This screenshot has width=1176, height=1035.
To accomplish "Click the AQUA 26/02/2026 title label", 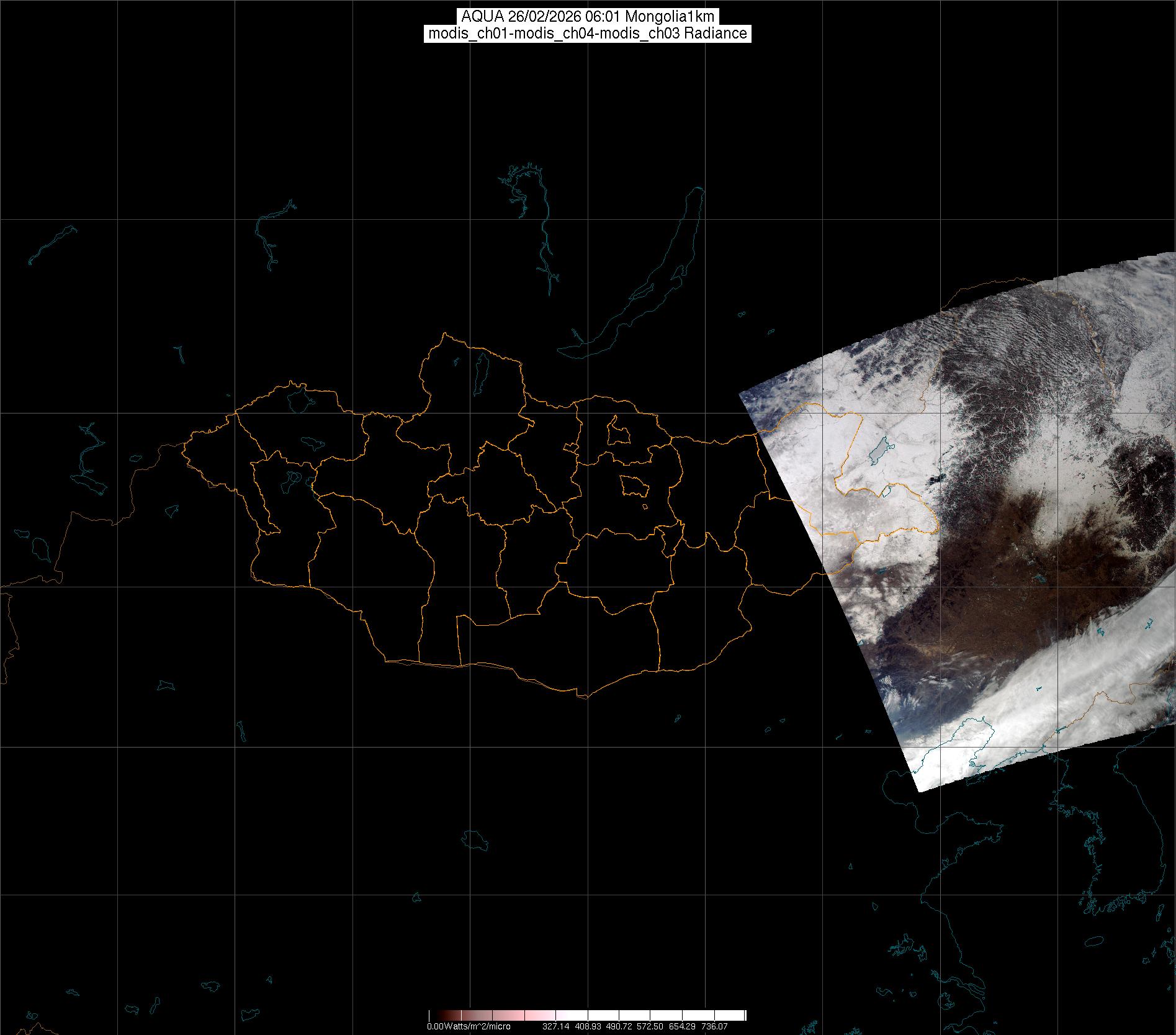I will (x=588, y=17).
